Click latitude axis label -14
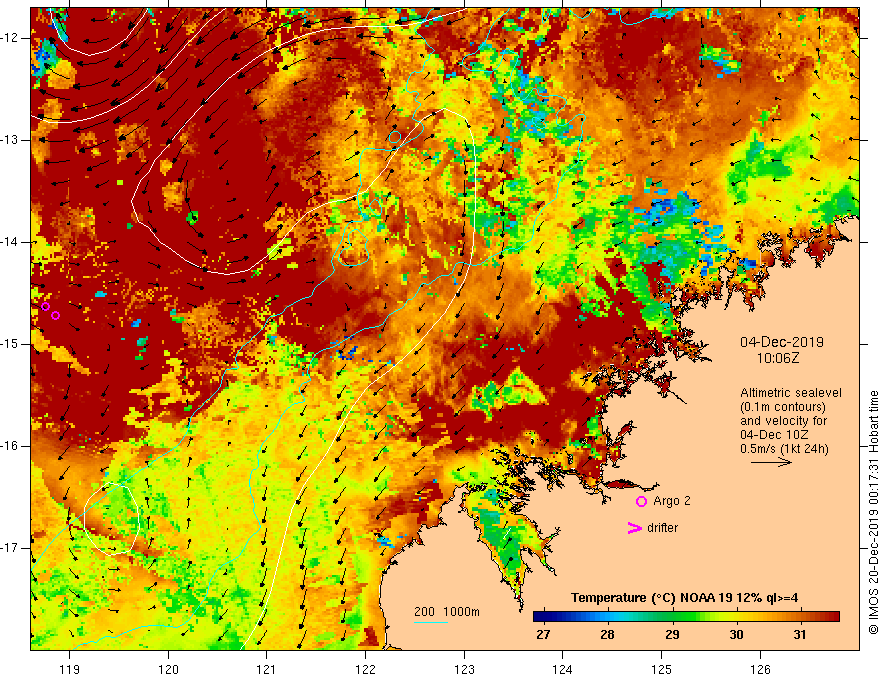The height and width of the screenshot is (680, 880). tap(10, 242)
